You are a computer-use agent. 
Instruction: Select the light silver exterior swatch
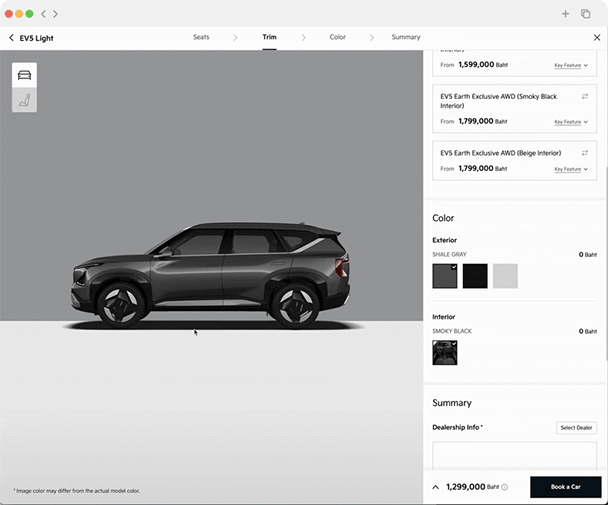click(x=505, y=276)
